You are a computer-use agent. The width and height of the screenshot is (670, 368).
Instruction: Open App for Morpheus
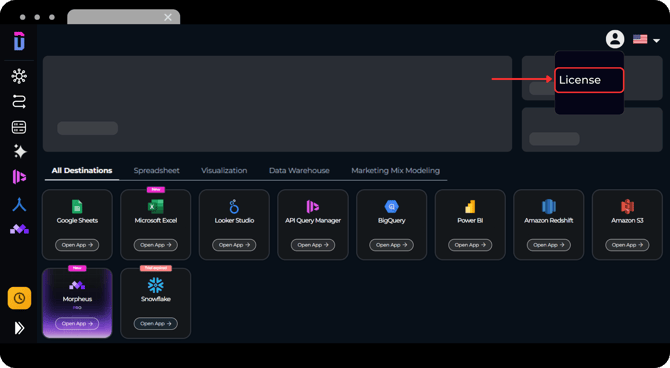click(77, 324)
